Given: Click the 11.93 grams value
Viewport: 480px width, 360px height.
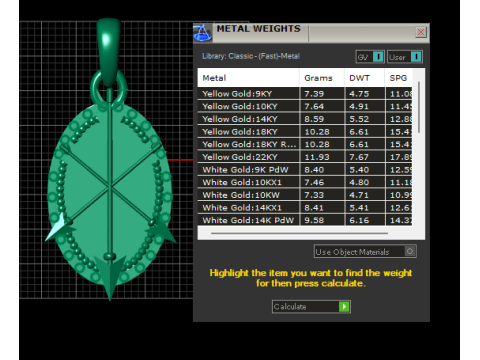Looking at the screenshot, I should pos(317,157).
